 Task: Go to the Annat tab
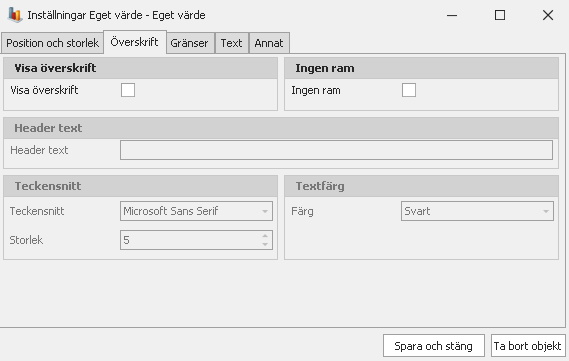(x=269, y=43)
